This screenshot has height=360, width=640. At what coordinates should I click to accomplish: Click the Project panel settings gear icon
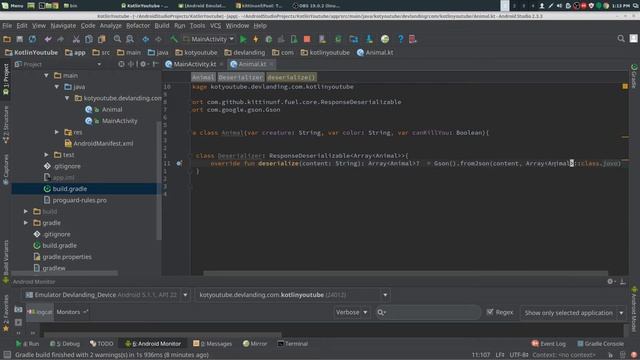coord(143,64)
